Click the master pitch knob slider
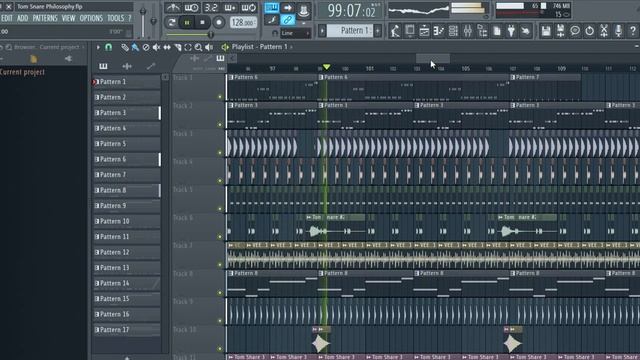Image resolution: width=640 pixels, height=360 pixels. tap(153, 20)
